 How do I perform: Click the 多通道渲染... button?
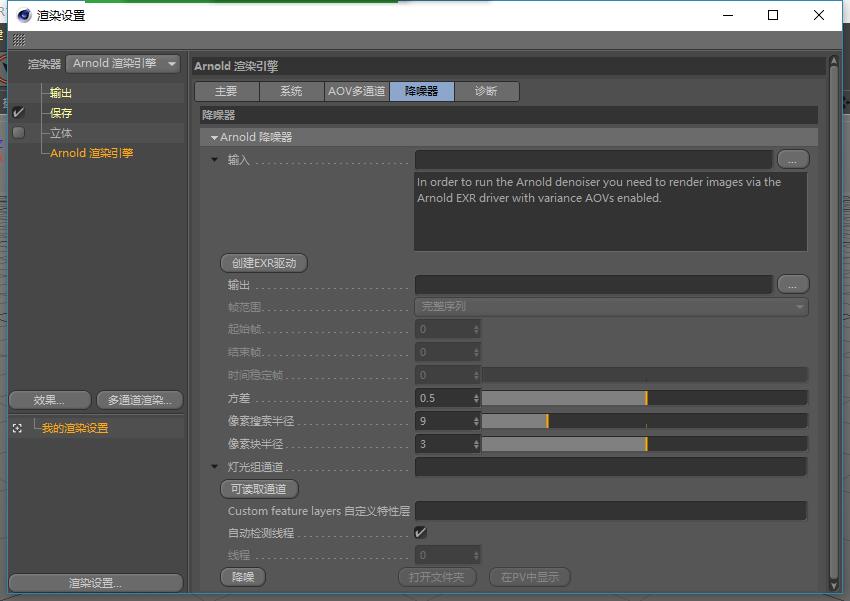(140, 400)
